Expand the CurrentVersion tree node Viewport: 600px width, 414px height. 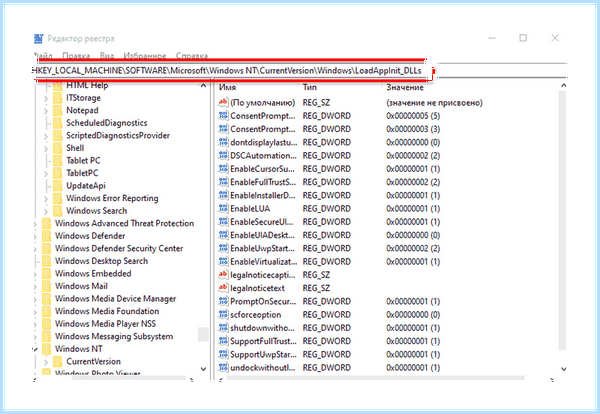46,362
